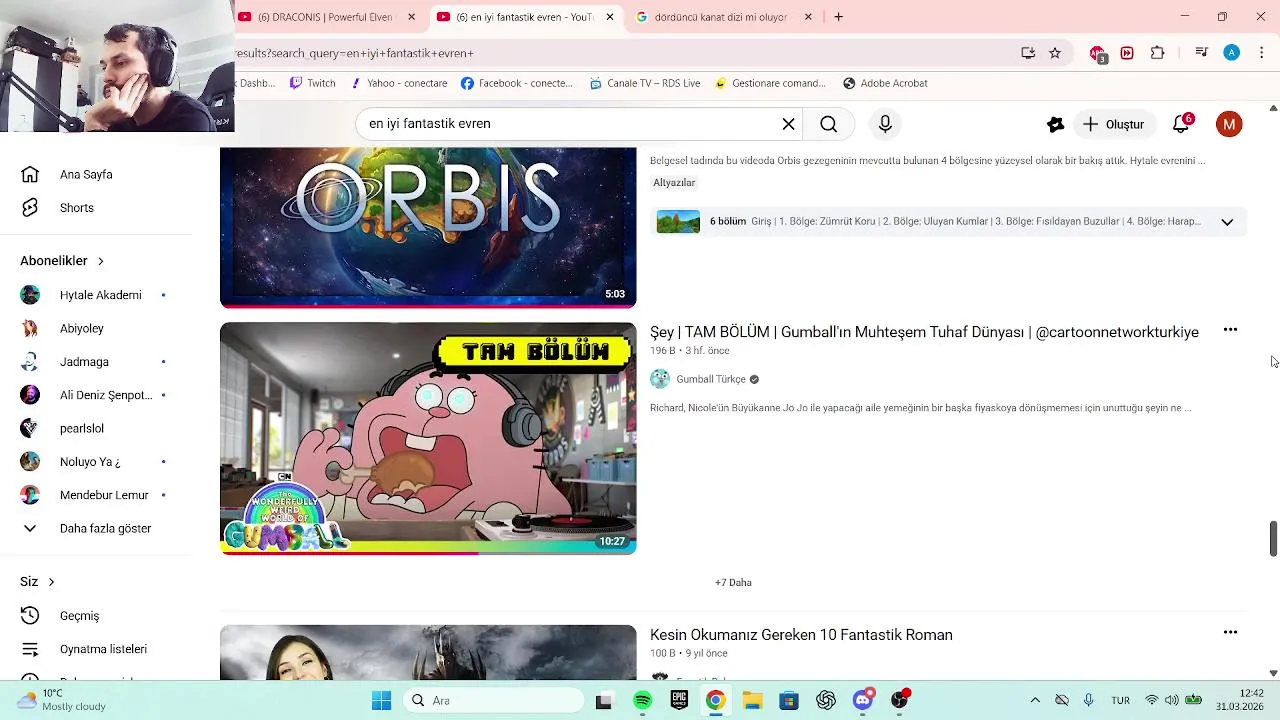This screenshot has width=1280, height=720.
Task: Open the M account avatar menu
Action: click(1229, 124)
